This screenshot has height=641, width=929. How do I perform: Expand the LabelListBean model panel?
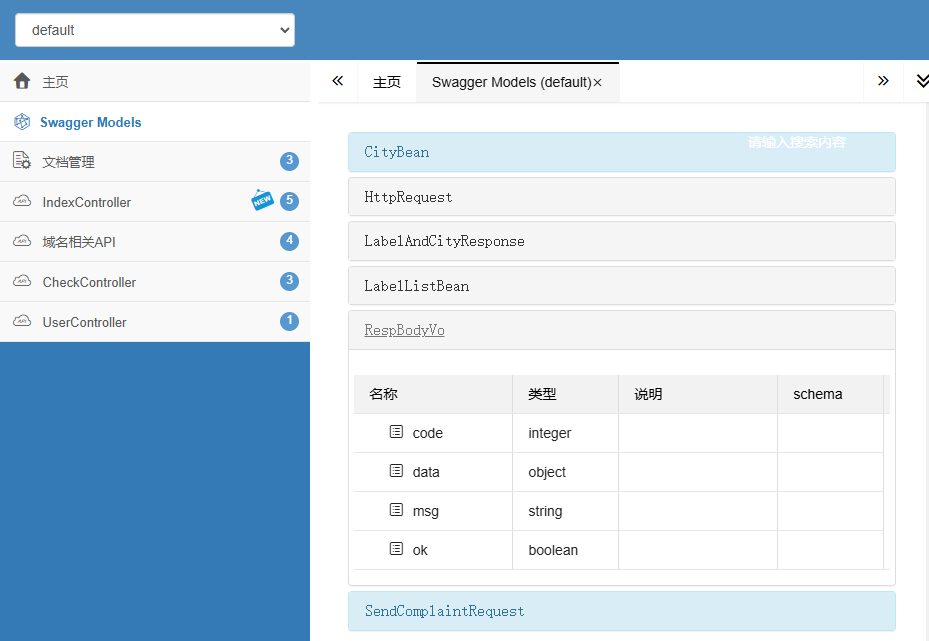tap(416, 286)
